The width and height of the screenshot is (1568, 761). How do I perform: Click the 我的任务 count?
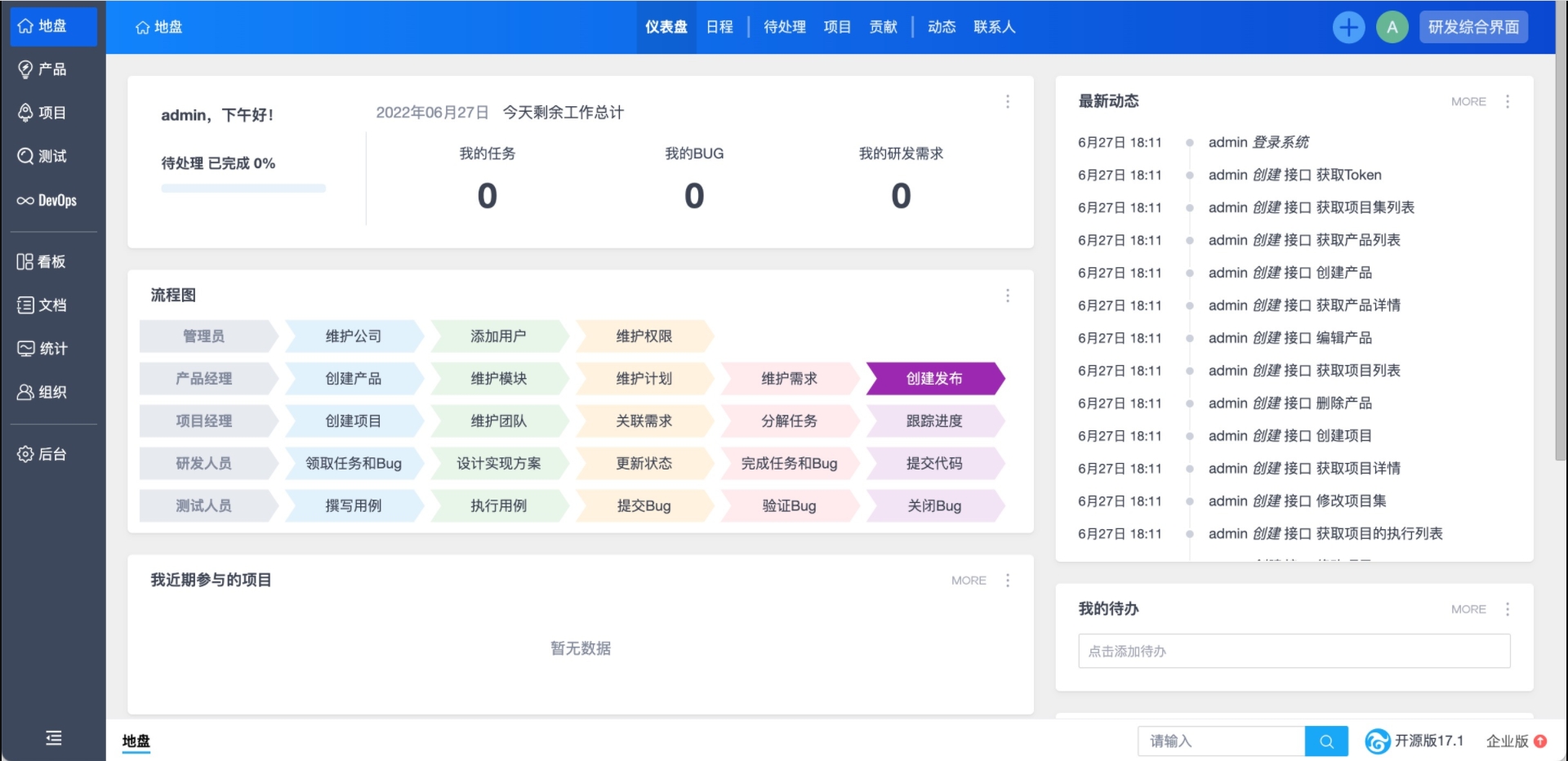(x=488, y=196)
